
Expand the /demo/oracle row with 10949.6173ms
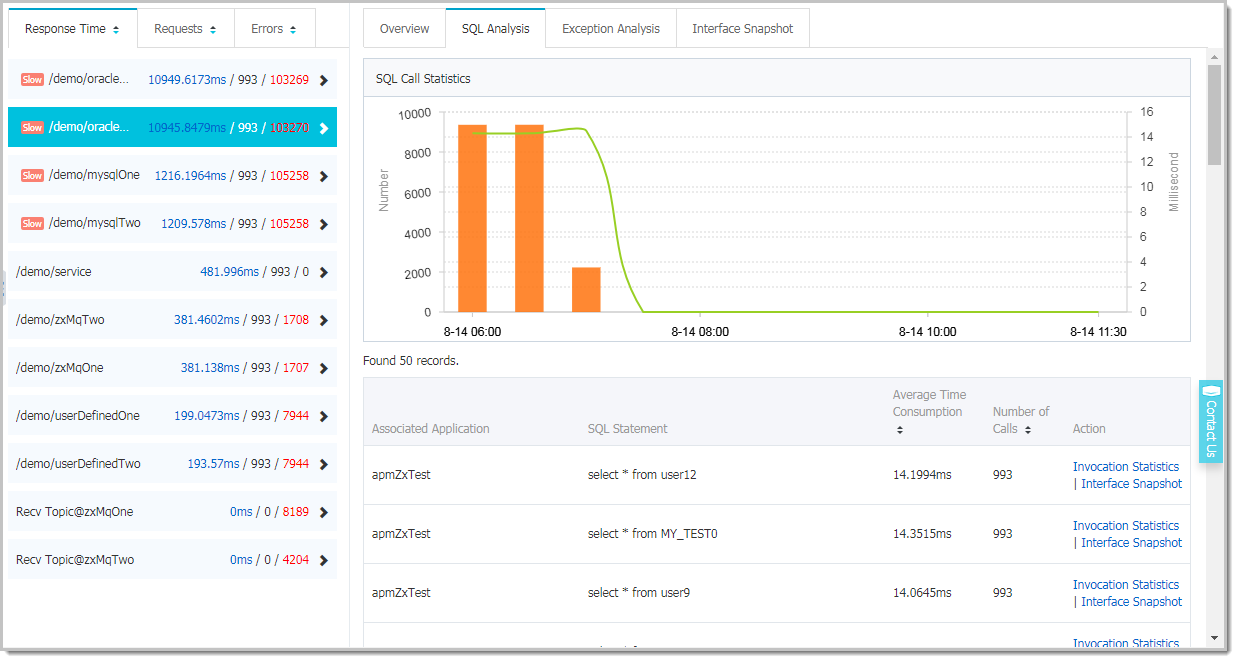[323, 80]
